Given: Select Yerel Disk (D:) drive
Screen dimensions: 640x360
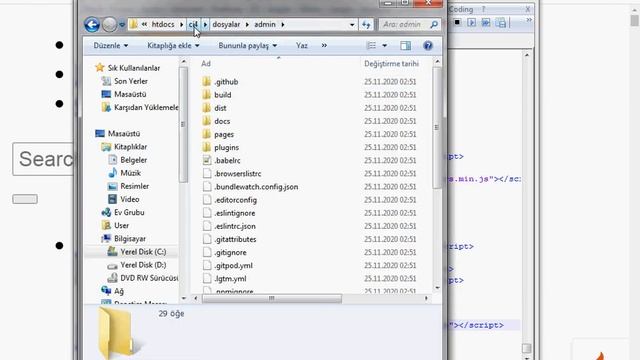Looking at the screenshot, I should coord(143,265).
